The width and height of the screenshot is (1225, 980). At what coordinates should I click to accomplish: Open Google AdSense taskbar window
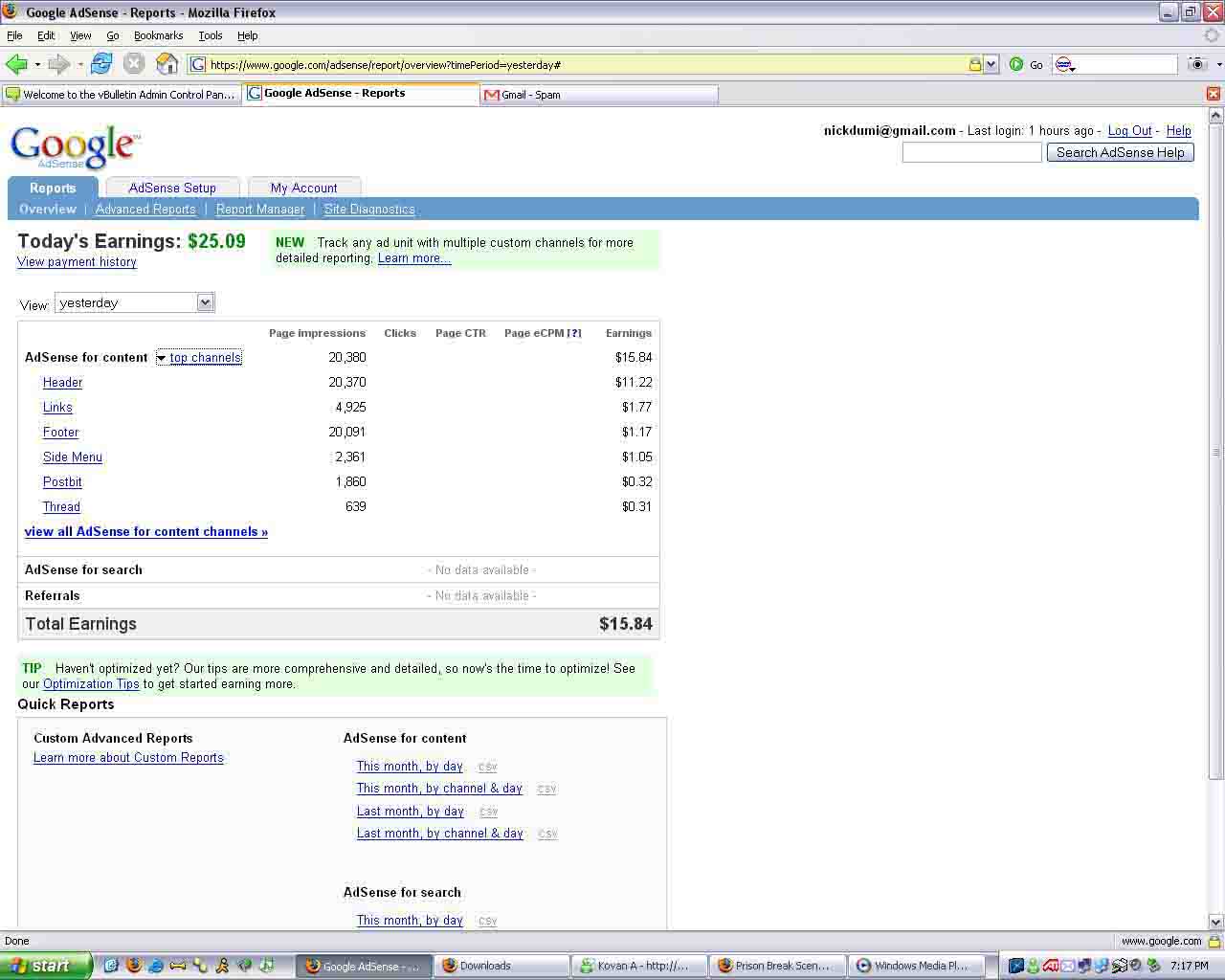click(x=363, y=966)
